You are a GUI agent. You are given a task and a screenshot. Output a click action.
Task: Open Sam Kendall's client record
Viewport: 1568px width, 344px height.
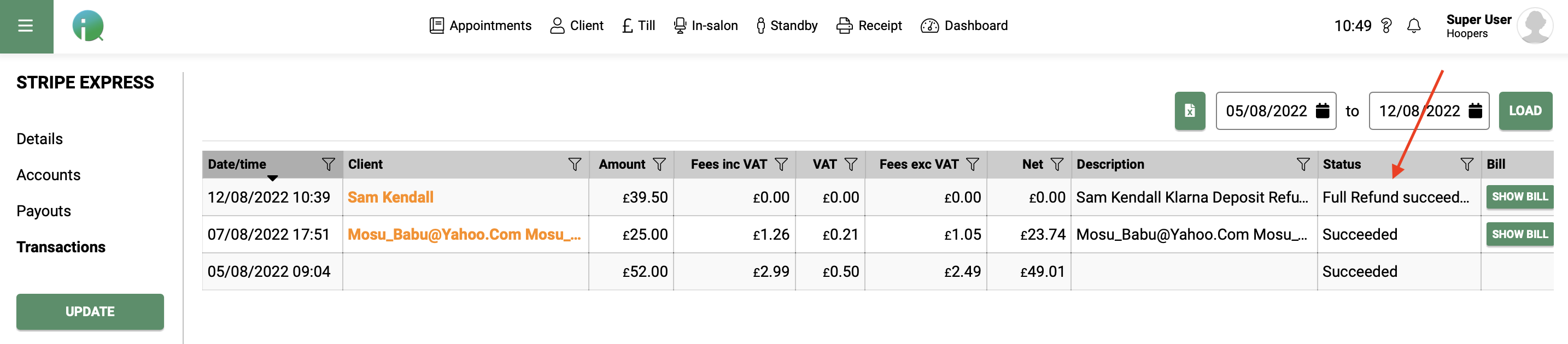click(391, 197)
